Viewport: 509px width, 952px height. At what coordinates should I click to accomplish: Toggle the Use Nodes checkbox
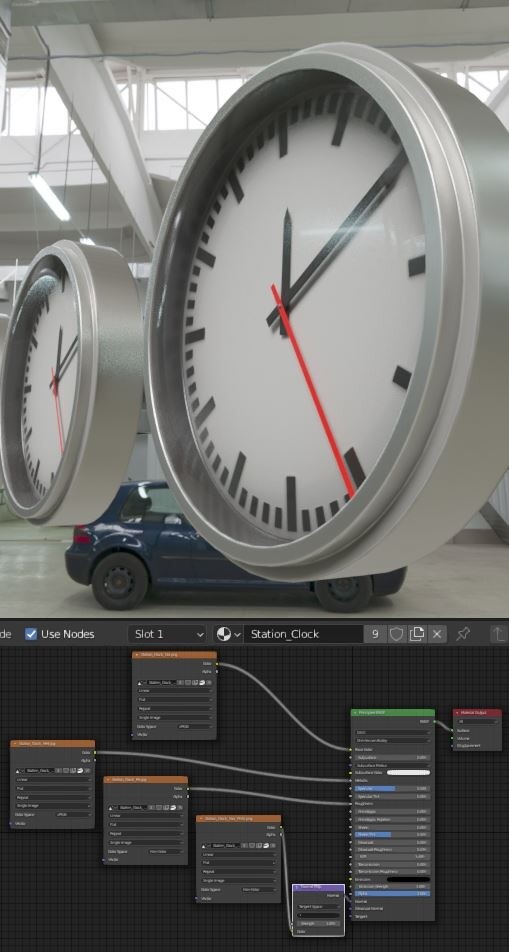(x=31, y=634)
